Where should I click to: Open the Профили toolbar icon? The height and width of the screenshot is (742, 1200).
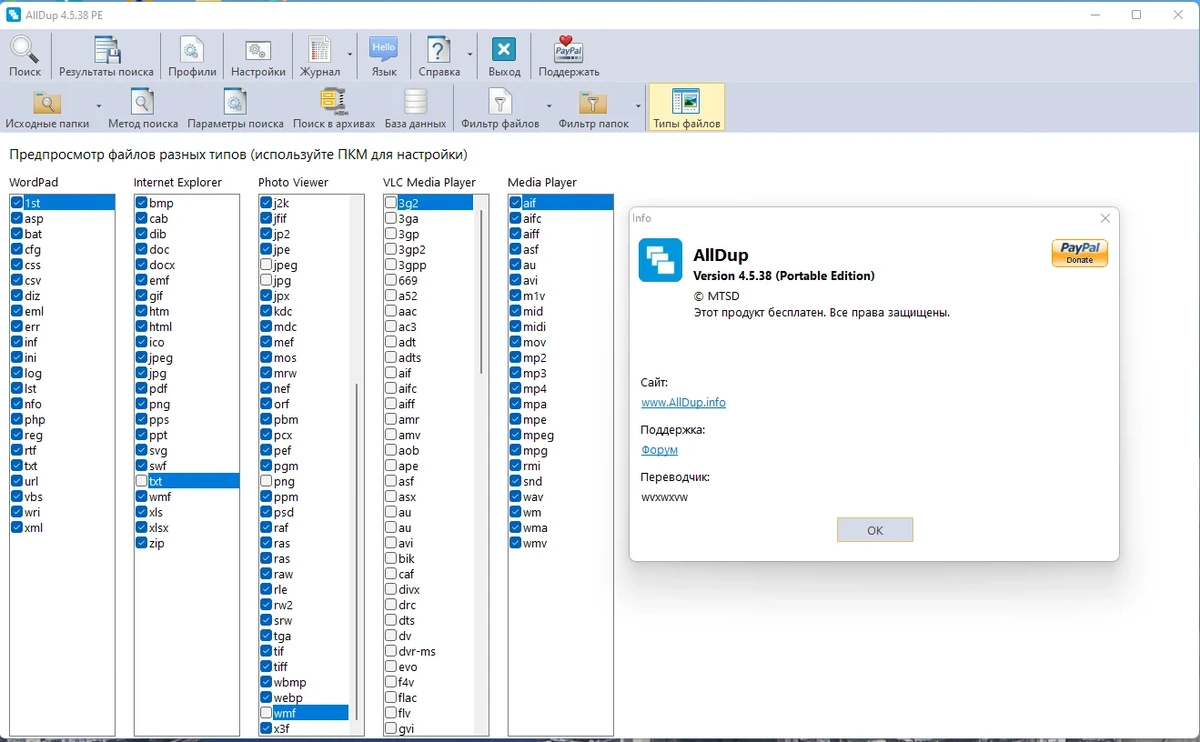pos(192,57)
